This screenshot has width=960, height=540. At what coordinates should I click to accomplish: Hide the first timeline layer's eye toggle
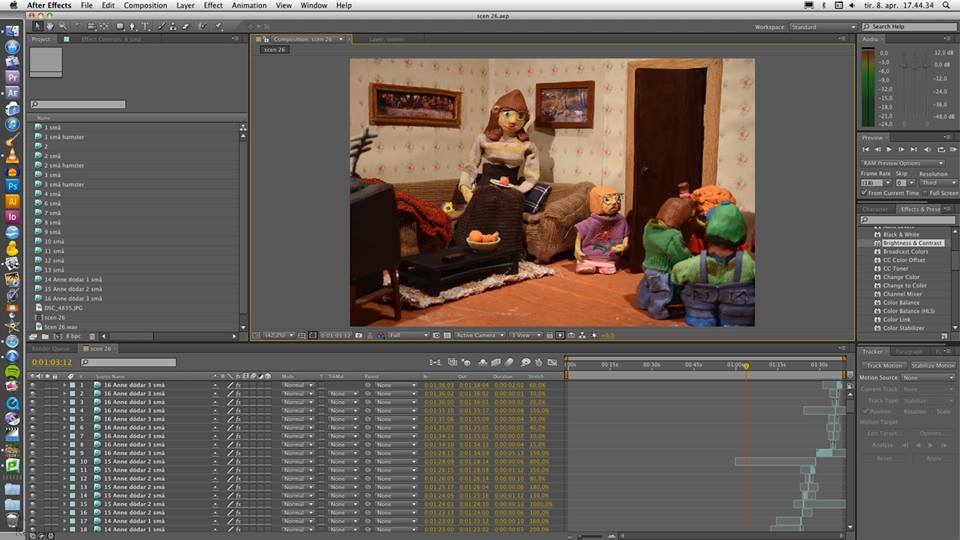[32, 385]
